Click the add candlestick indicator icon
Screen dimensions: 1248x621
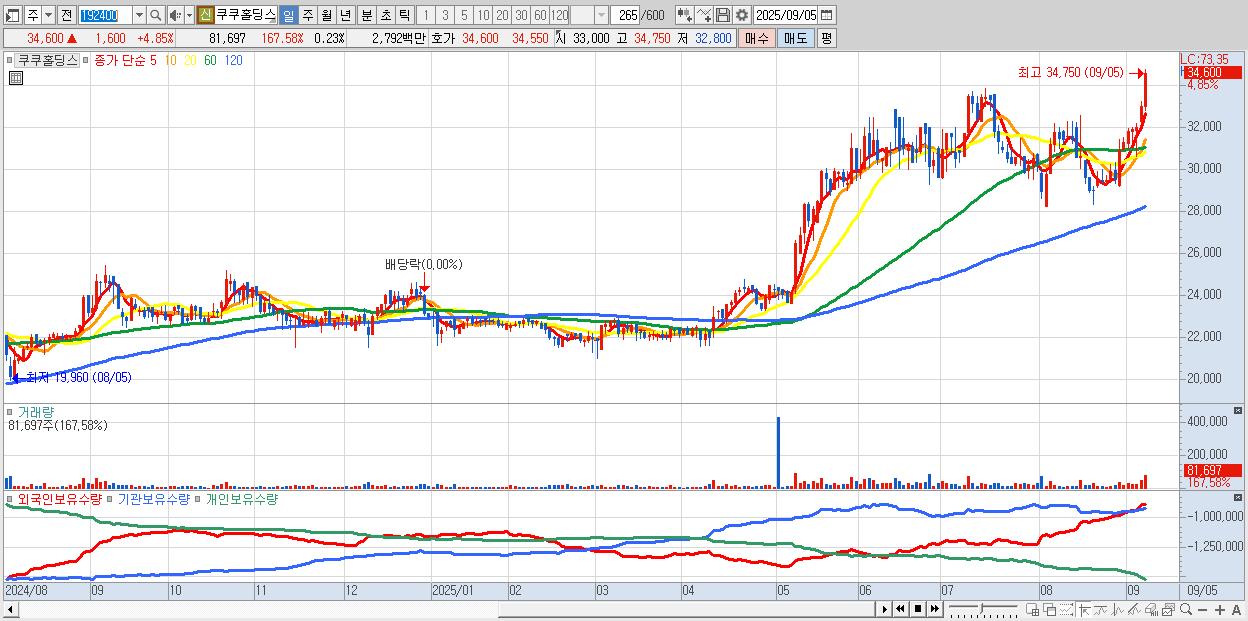click(684, 15)
